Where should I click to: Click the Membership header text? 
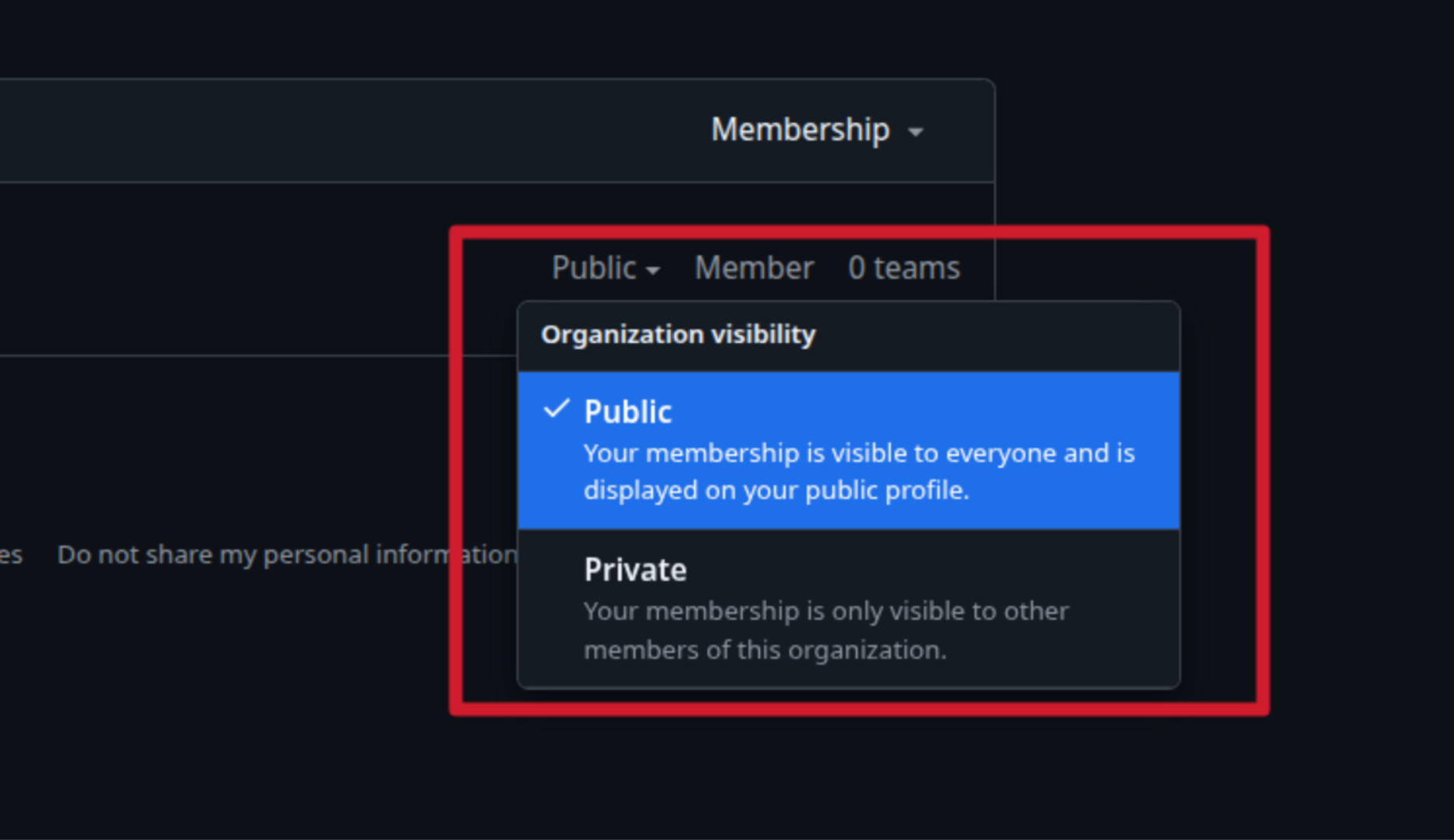(x=800, y=130)
